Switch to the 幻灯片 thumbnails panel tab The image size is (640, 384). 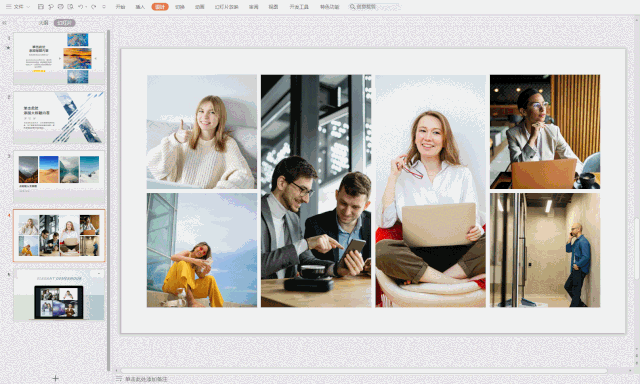[x=64, y=23]
